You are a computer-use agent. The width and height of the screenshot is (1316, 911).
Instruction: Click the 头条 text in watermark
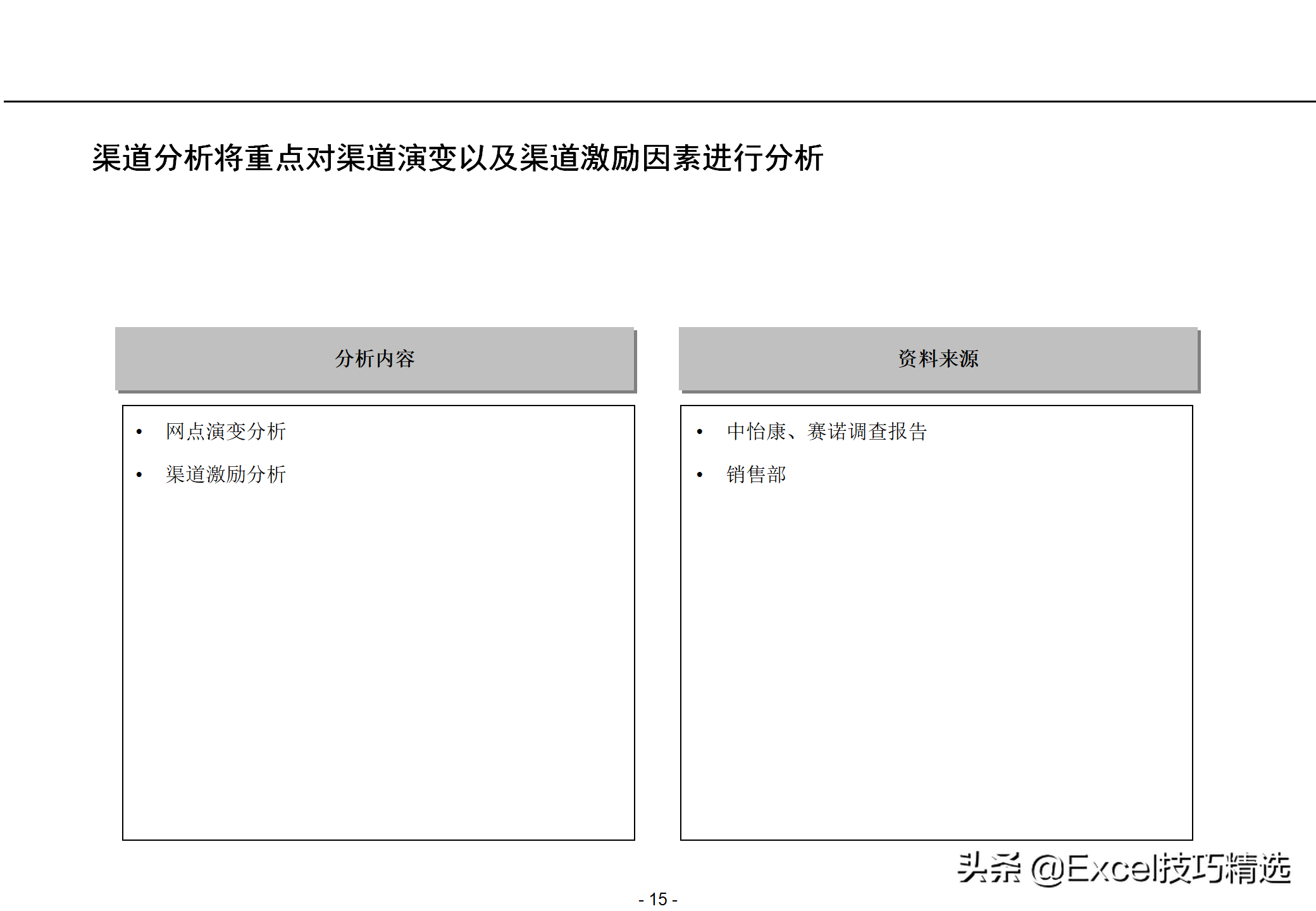coord(988,868)
